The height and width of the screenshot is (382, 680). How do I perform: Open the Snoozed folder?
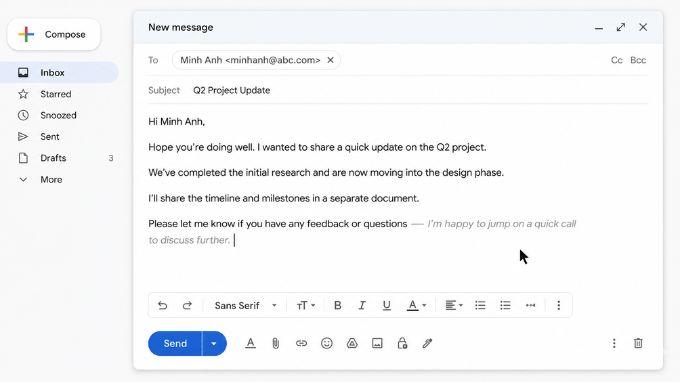click(x=59, y=115)
